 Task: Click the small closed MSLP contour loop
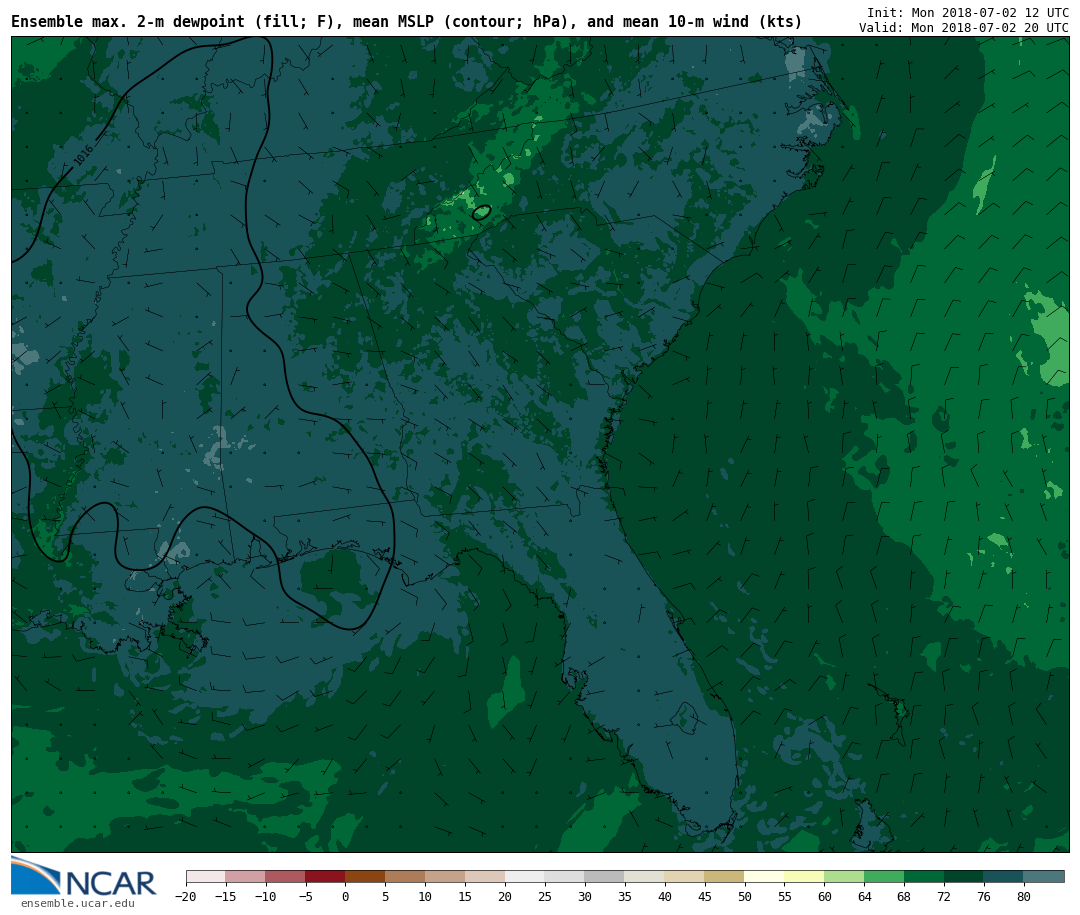[x=482, y=212]
